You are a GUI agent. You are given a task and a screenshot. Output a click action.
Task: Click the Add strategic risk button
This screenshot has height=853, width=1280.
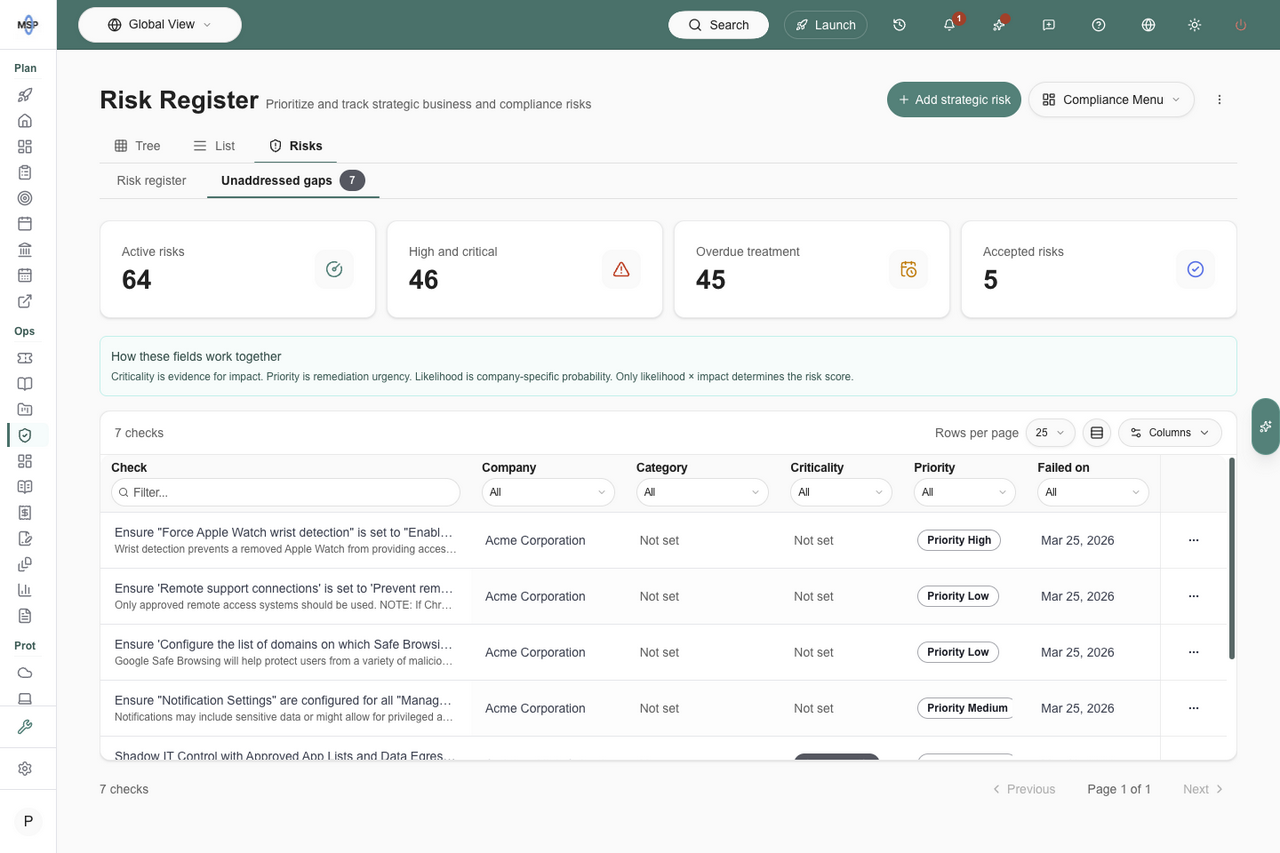tap(954, 100)
